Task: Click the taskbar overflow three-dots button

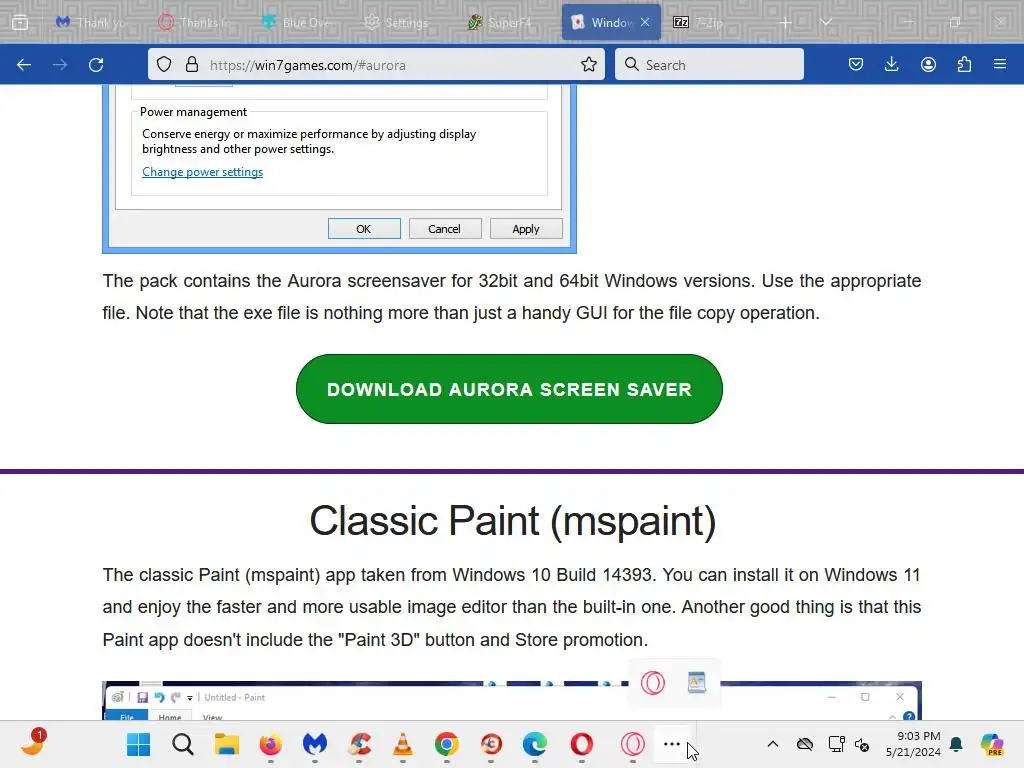Action: point(672,744)
